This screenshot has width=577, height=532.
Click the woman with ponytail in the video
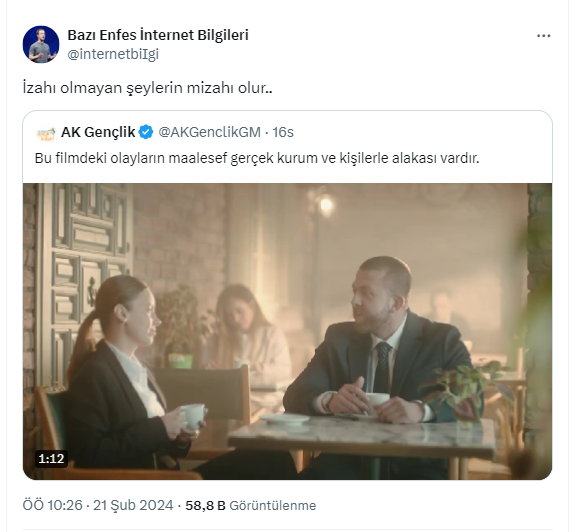coord(125,372)
